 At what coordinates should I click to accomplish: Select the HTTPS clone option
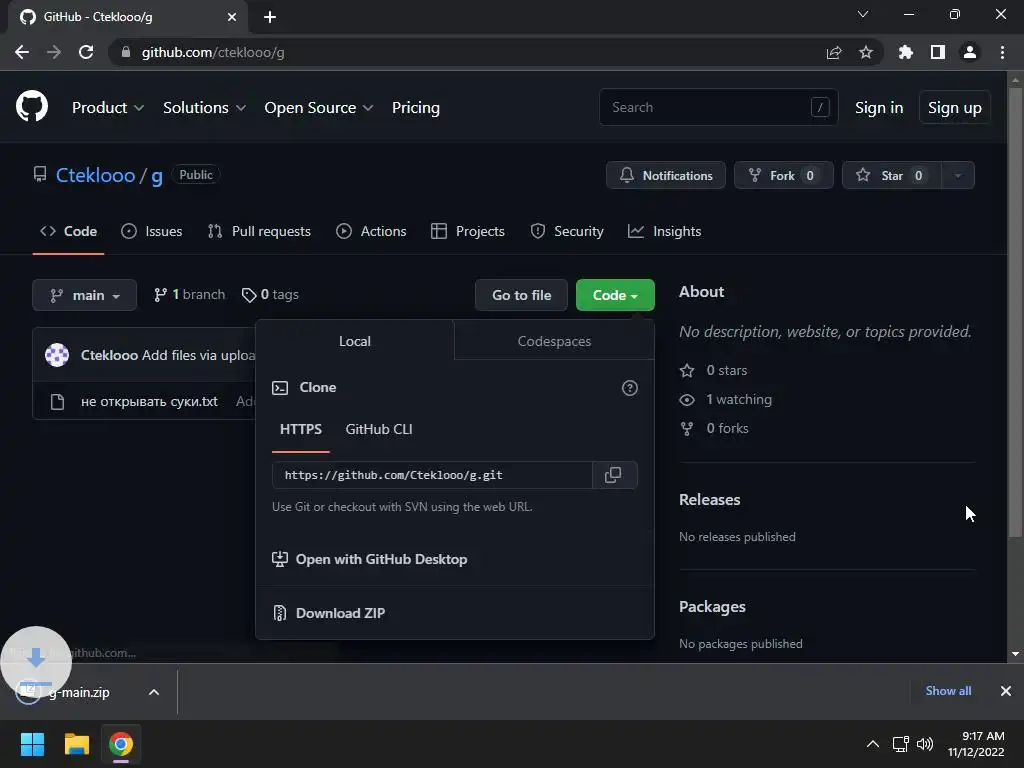[x=300, y=429]
